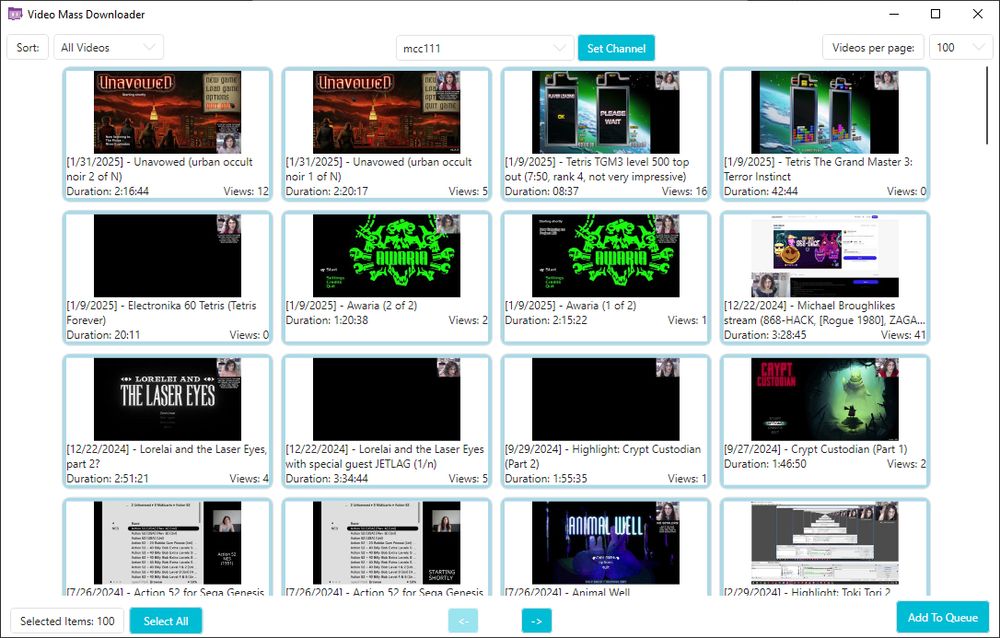Click the "Views: 16" count
The image size is (1000, 638).
coord(684,191)
